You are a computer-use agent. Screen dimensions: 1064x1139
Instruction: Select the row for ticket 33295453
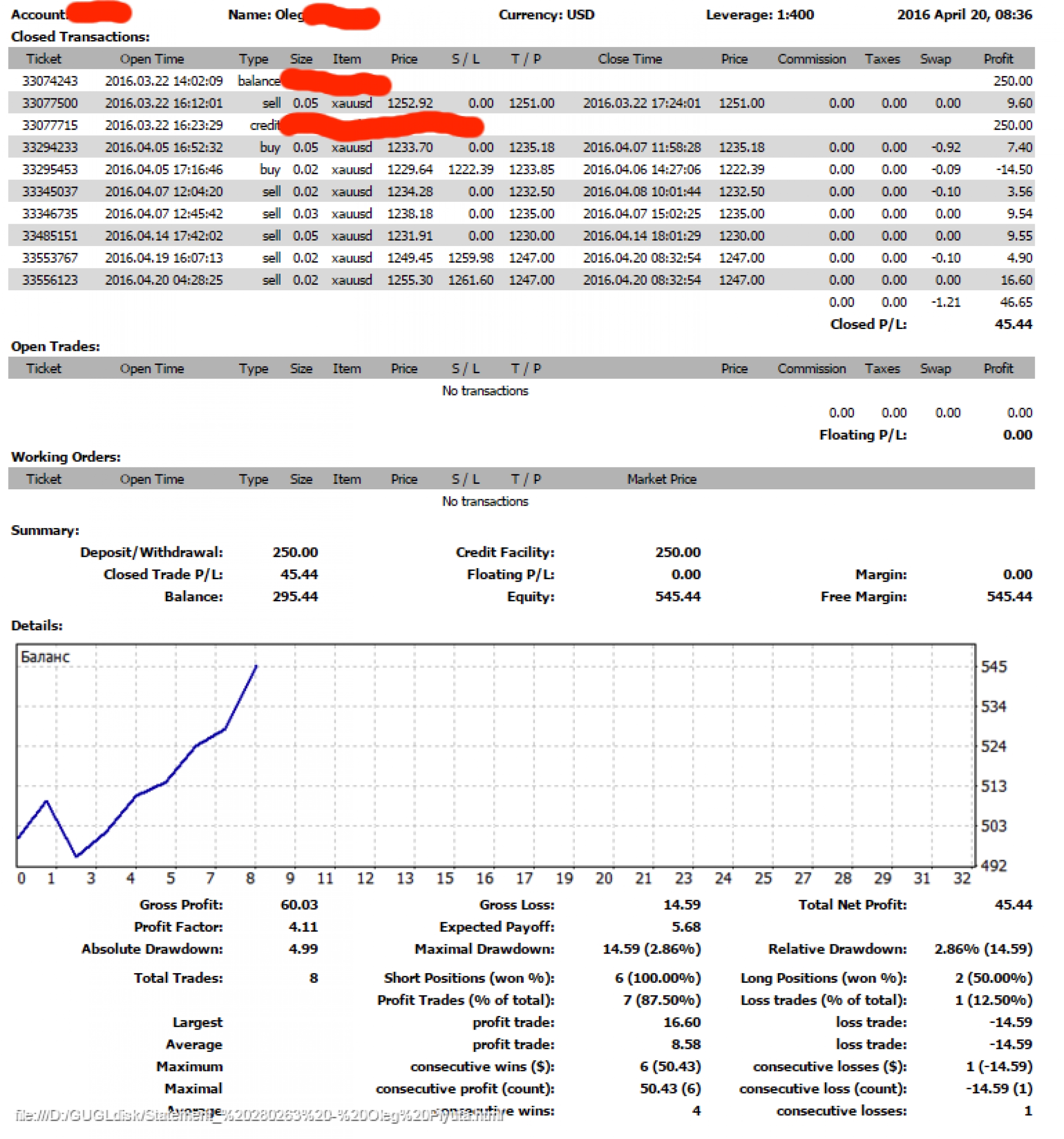coord(50,169)
